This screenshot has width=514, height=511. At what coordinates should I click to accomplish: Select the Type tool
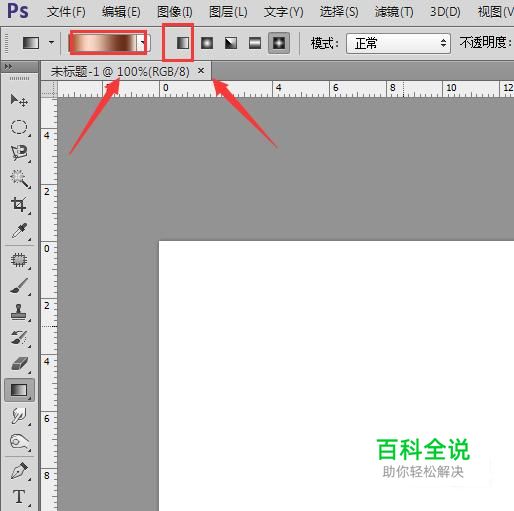[x=19, y=497]
